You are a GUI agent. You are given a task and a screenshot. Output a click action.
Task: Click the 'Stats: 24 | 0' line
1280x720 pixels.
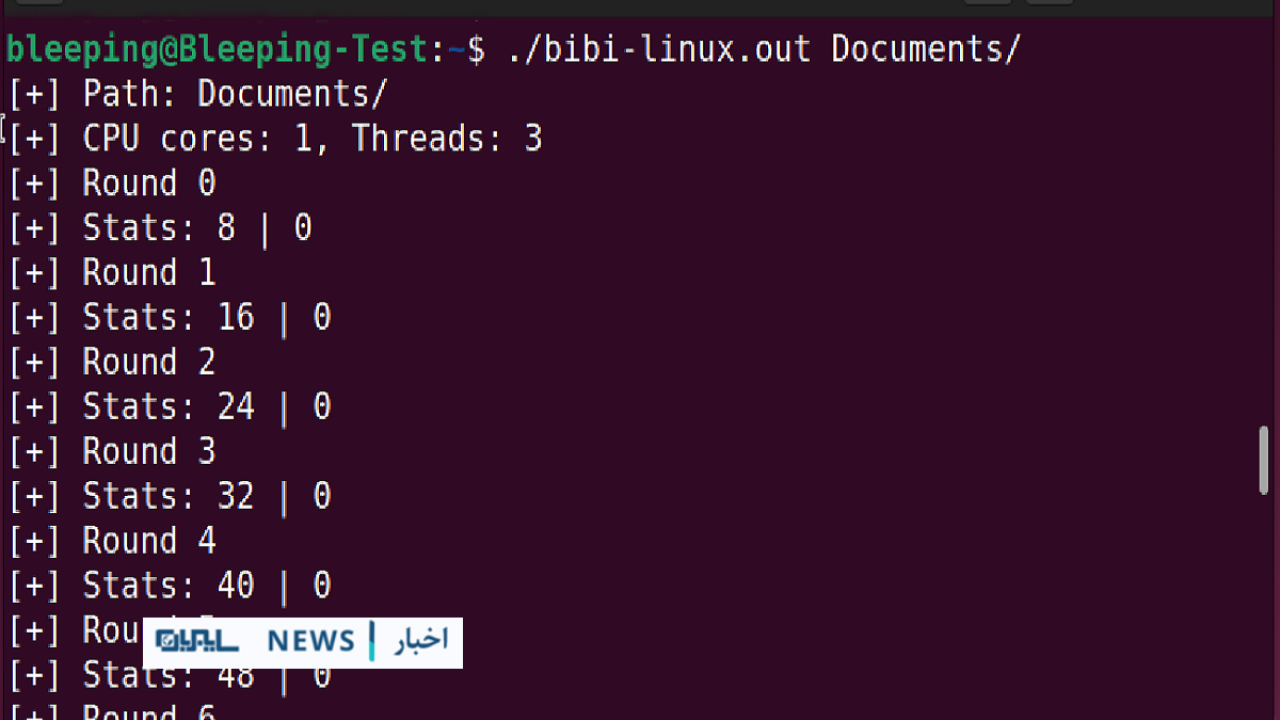(x=170, y=406)
